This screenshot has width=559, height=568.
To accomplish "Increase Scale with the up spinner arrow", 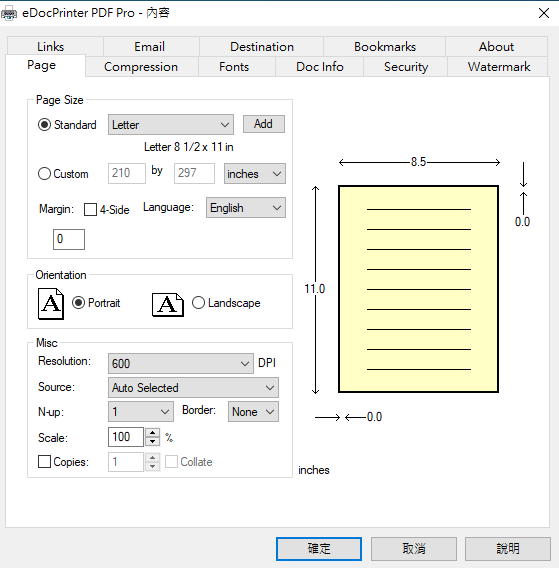I will coord(153,433).
